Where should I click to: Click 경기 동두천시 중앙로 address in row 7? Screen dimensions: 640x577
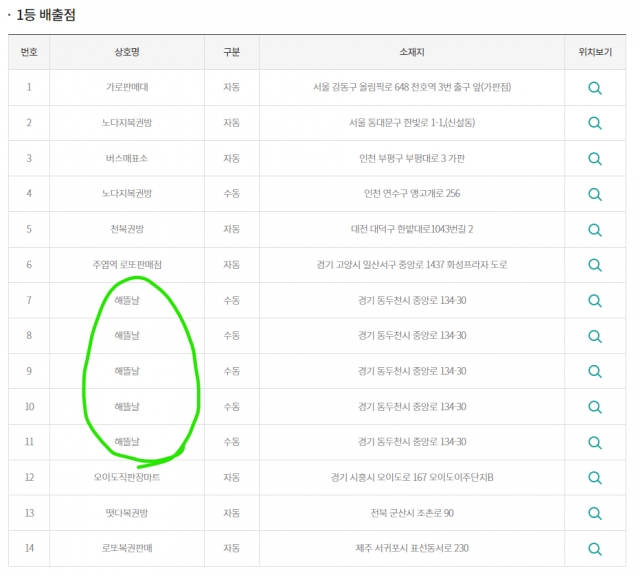tap(412, 300)
